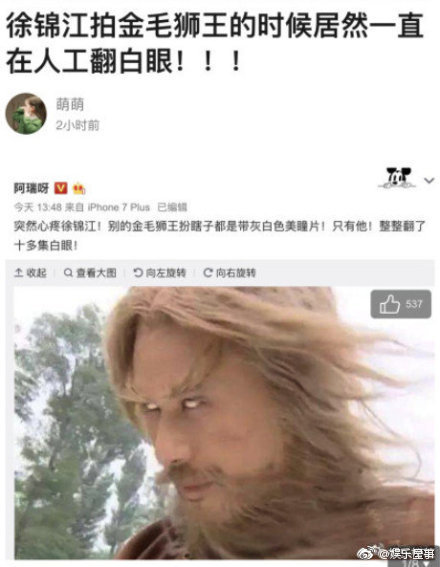Click the 萌萌 author avatar
This screenshot has width=440, height=567.
point(26,114)
